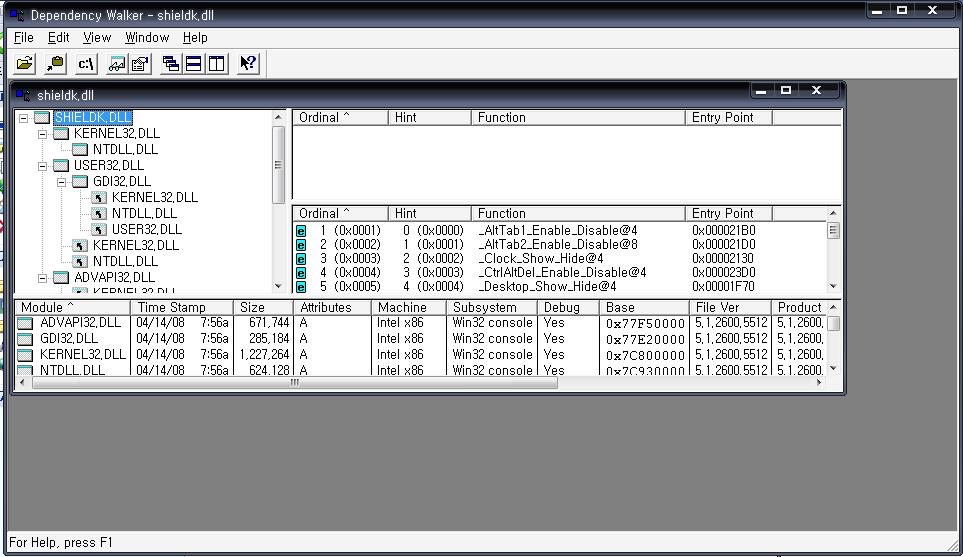Sort module list by Module column
Image resolution: width=963 pixels, height=557 pixels.
pyautogui.click(x=72, y=307)
